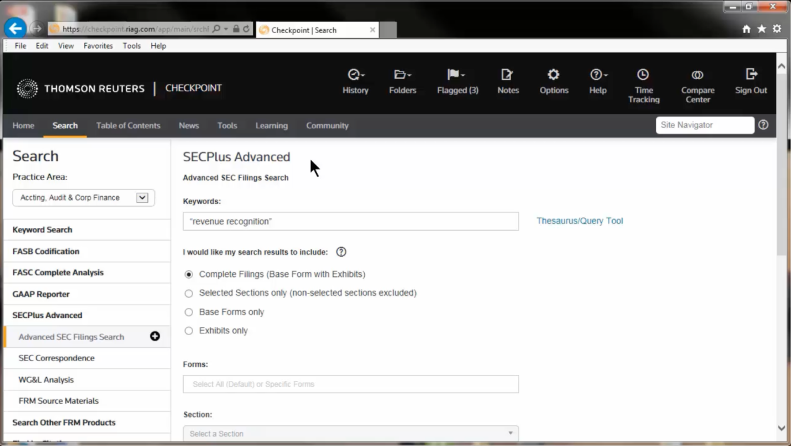Screen dimensions: 792x446
Task: Switch to Table of Contents tab
Action: pyautogui.click(x=128, y=126)
